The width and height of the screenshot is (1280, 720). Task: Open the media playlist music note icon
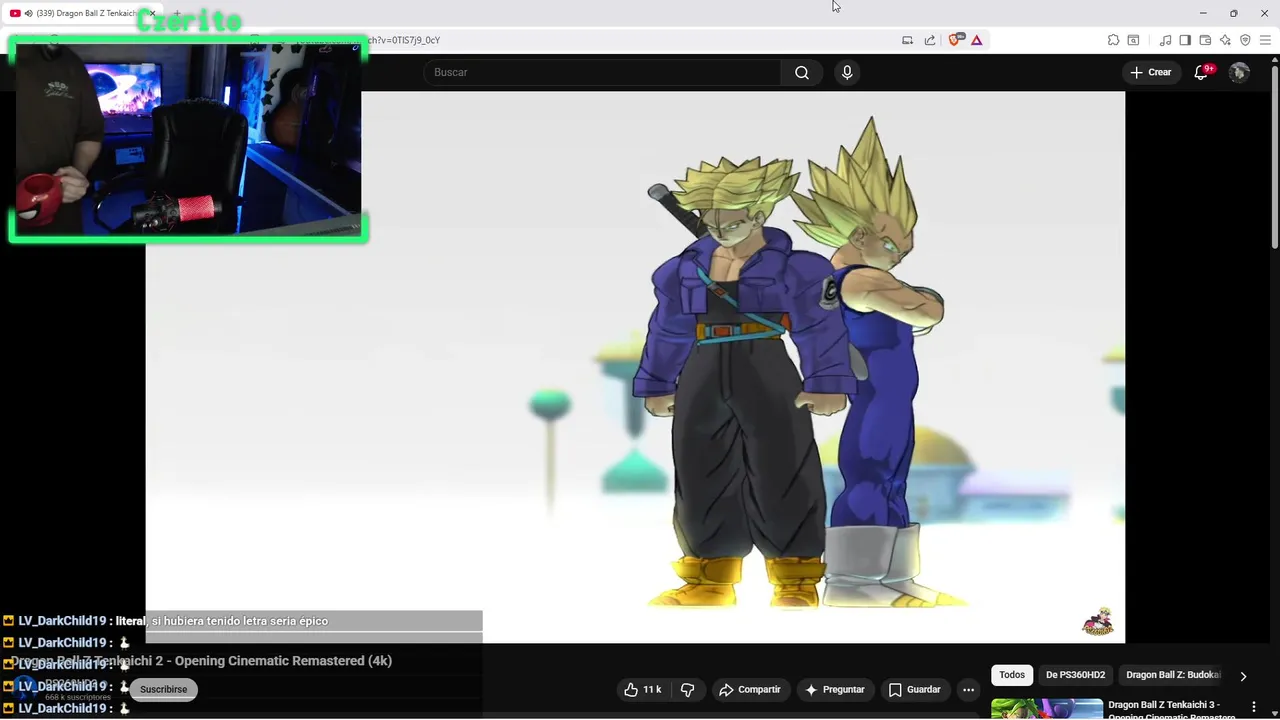click(x=1165, y=40)
